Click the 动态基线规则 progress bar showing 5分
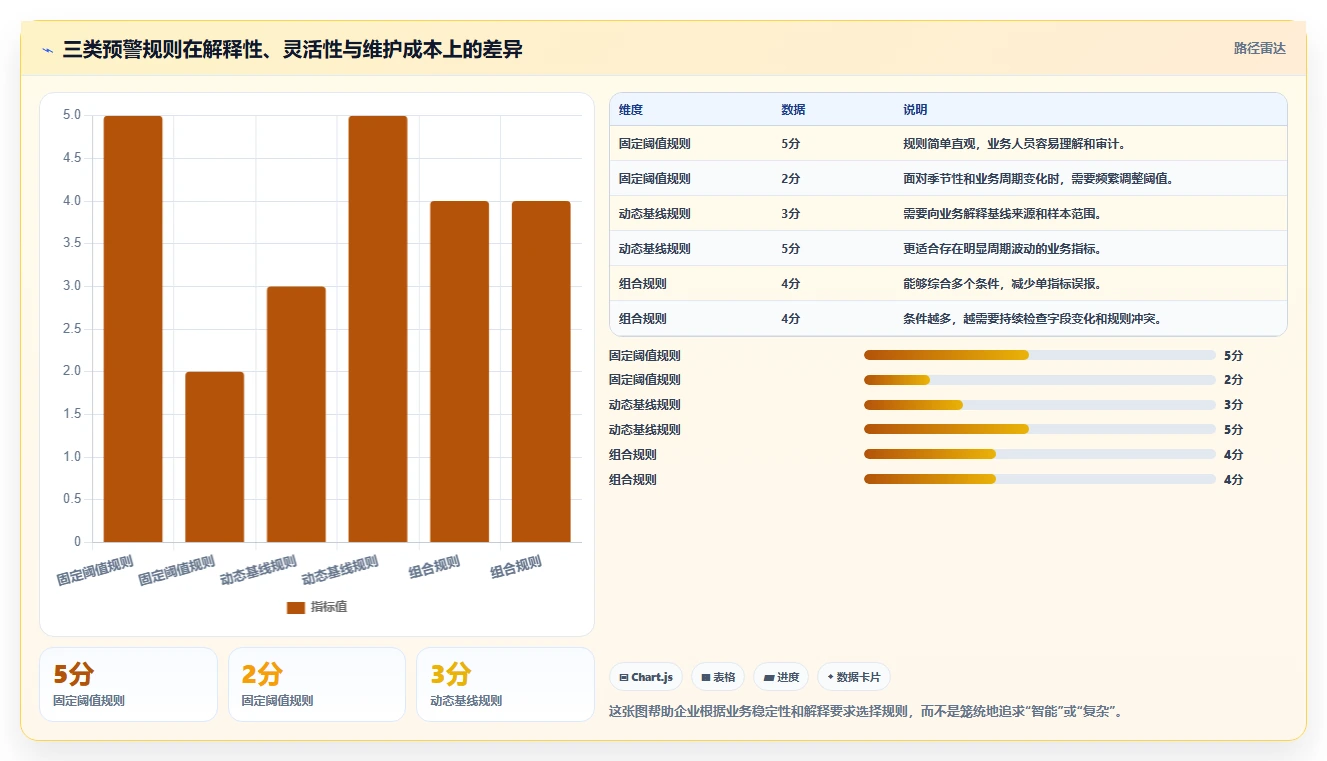The width and height of the screenshot is (1327, 761). coord(1040,430)
